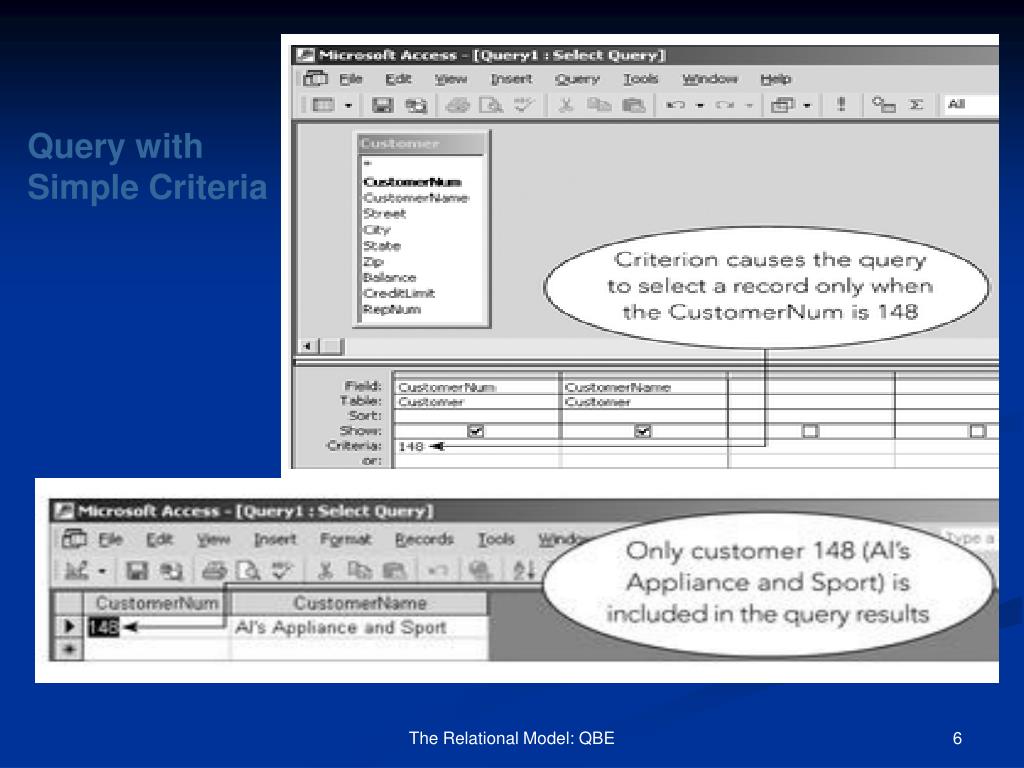Open View dropdown arrow in query design toolbar
Image resolution: width=1024 pixels, height=768 pixels.
click(x=348, y=105)
